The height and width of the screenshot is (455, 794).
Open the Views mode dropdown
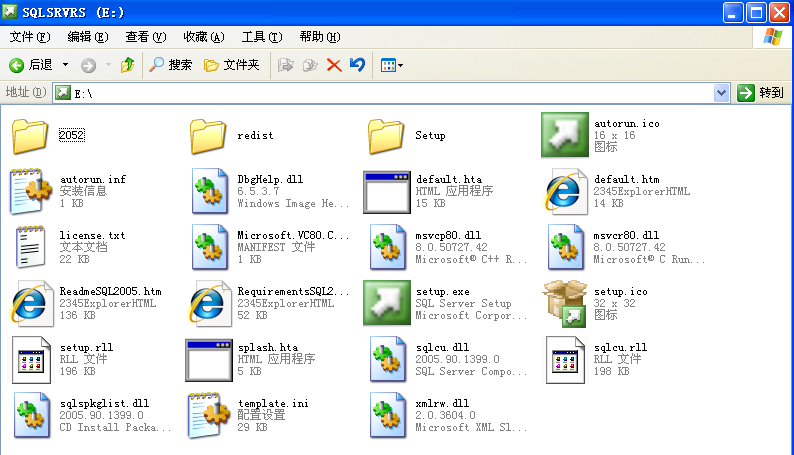[x=392, y=65]
